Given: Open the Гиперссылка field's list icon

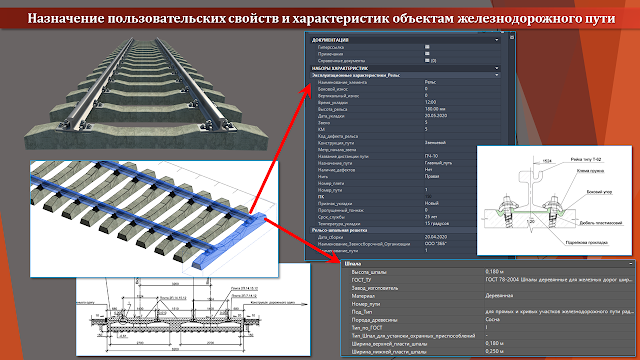Looking at the screenshot, I should pyautogui.click(x=427, y=47).
